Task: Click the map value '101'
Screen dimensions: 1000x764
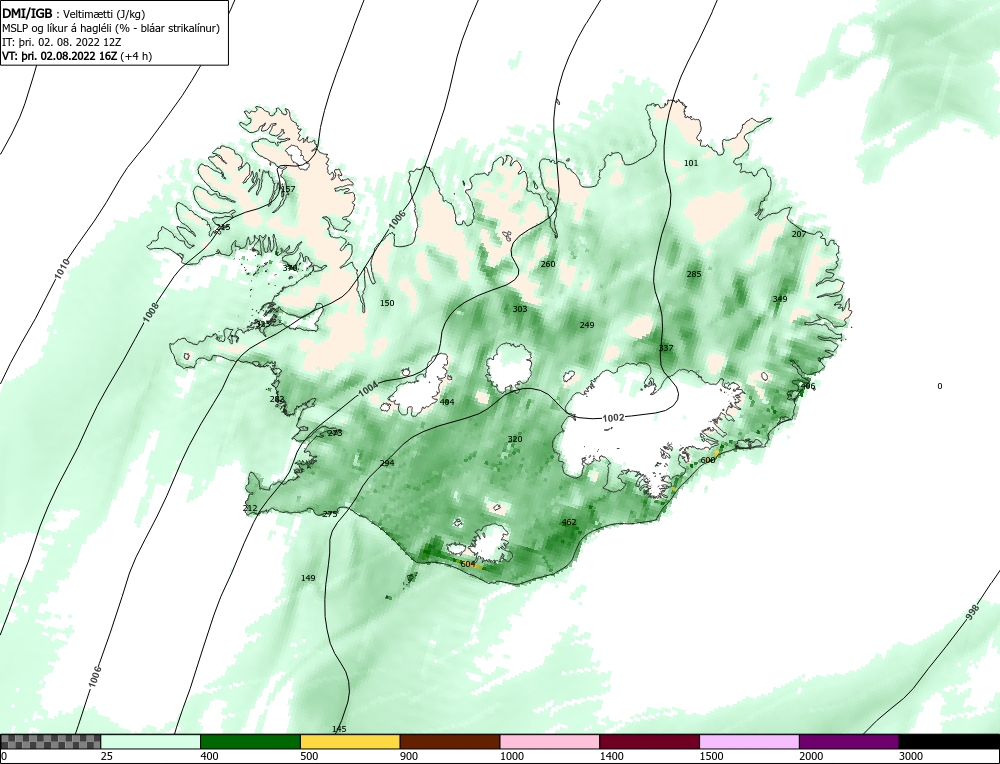Action: (x=691, y=163)
